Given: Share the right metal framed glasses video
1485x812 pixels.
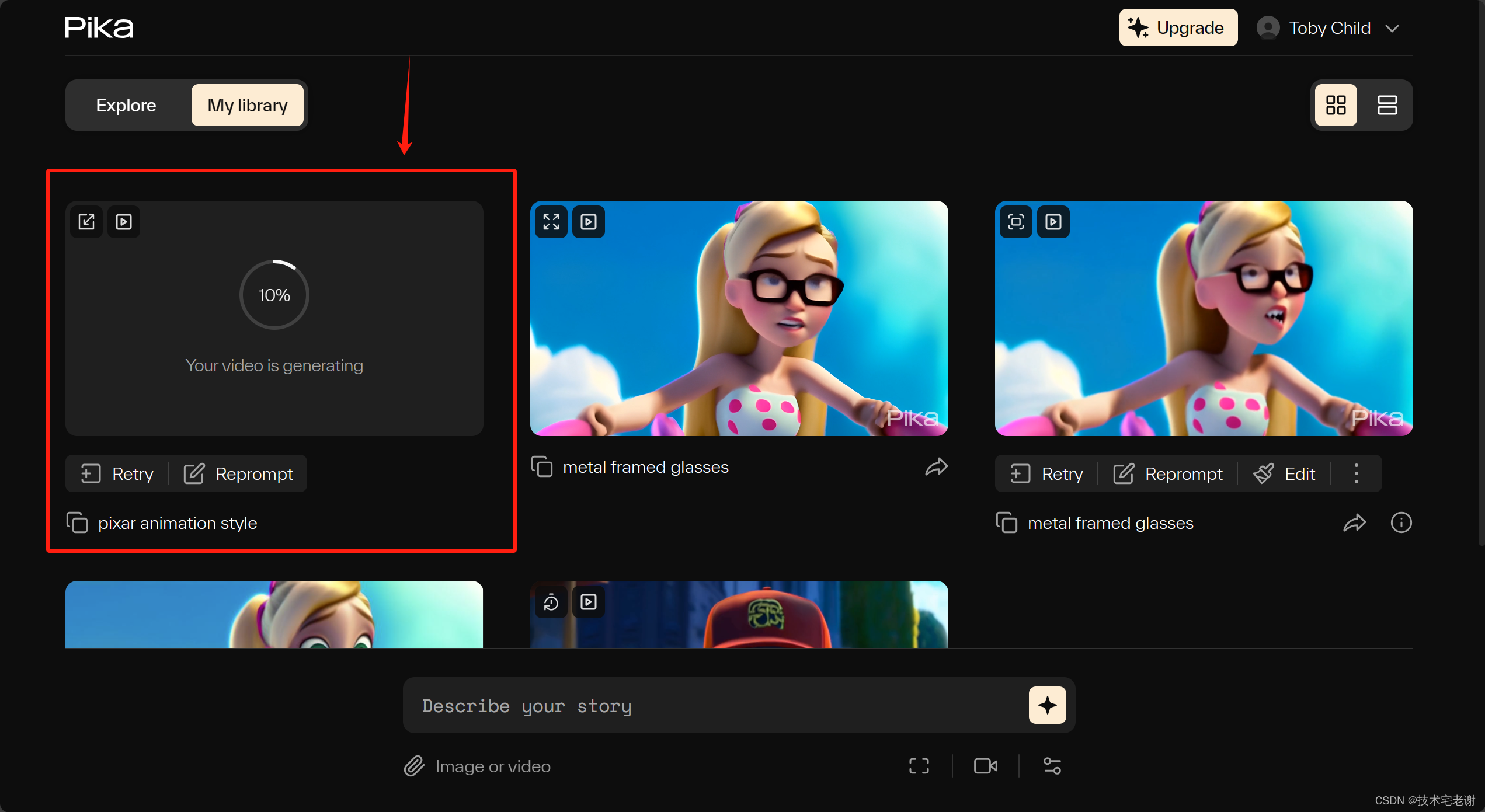Looking at the screenshot, I should point(1355,523).
